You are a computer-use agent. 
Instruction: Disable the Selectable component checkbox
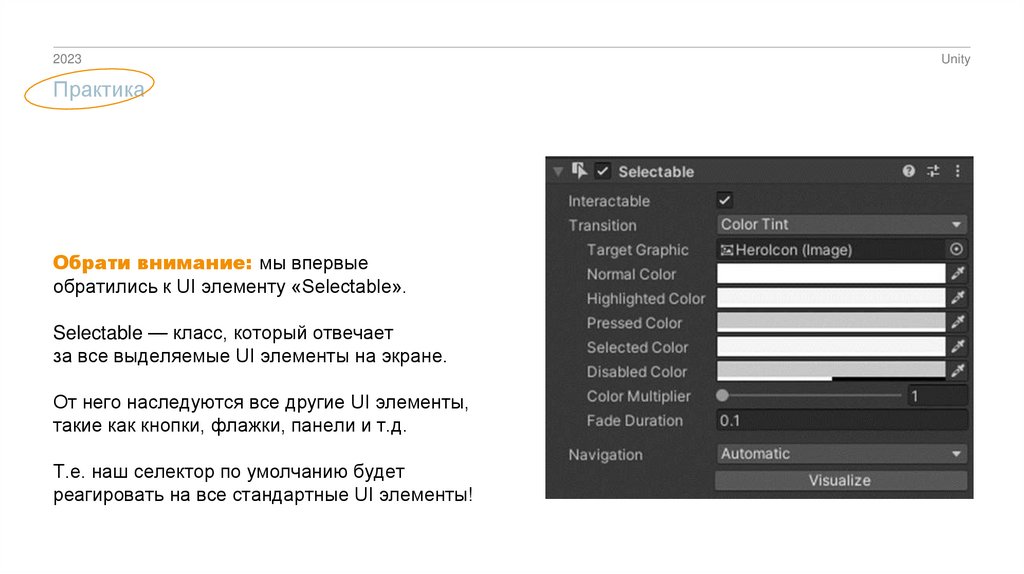[x=602, y=171]
